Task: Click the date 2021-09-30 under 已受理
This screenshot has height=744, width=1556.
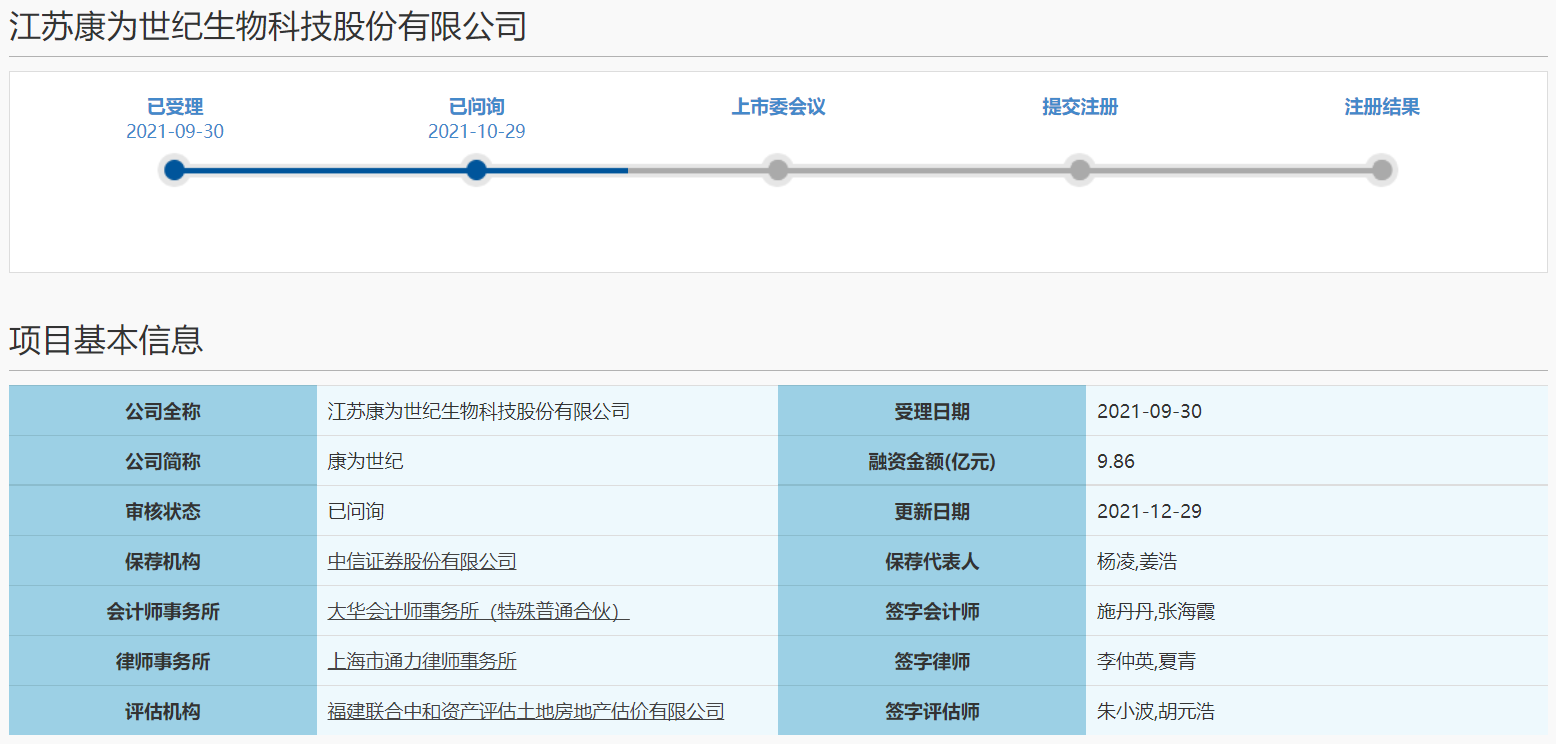Action: [x=175, y=132]
